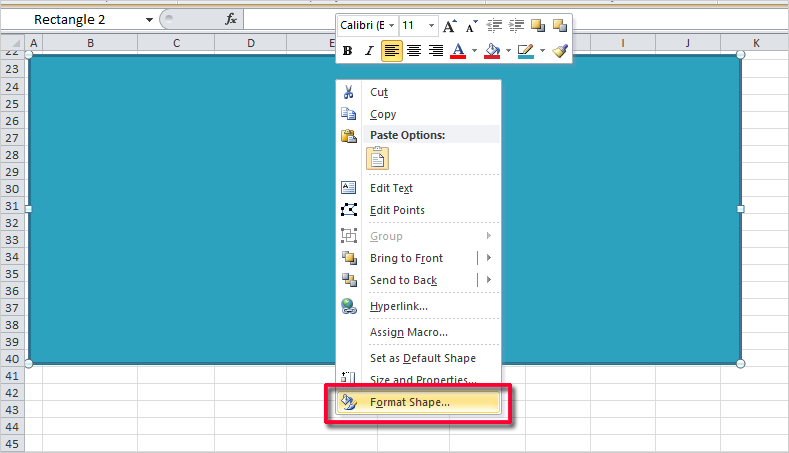Image resolution: width=789 pixels, height=453 pixels.
Task: Expand the Bring to Front submenu arrow
Action: 489,258
